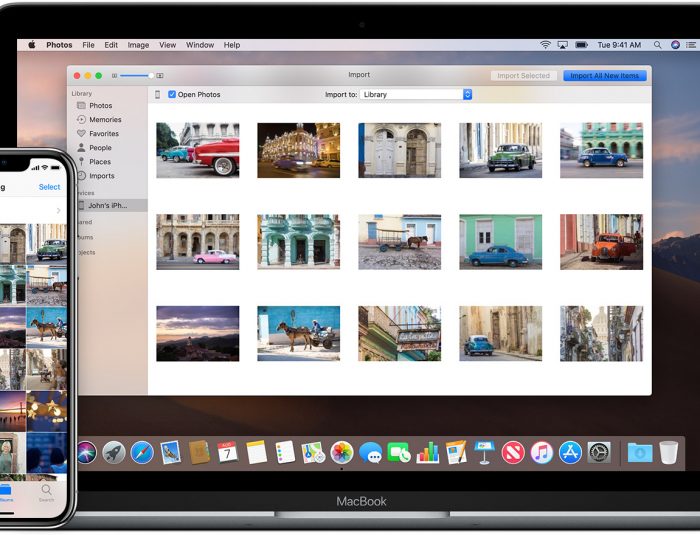
Task: Select Memories in sidebar
Action: 107,119
